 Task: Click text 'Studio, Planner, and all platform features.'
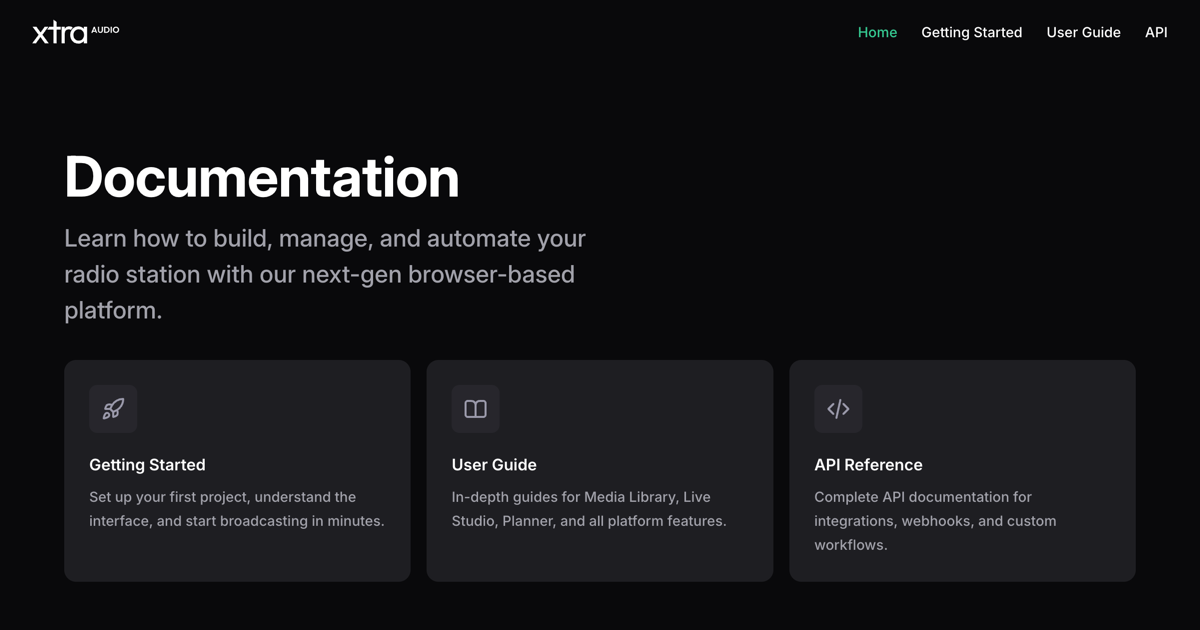(589, 521)
